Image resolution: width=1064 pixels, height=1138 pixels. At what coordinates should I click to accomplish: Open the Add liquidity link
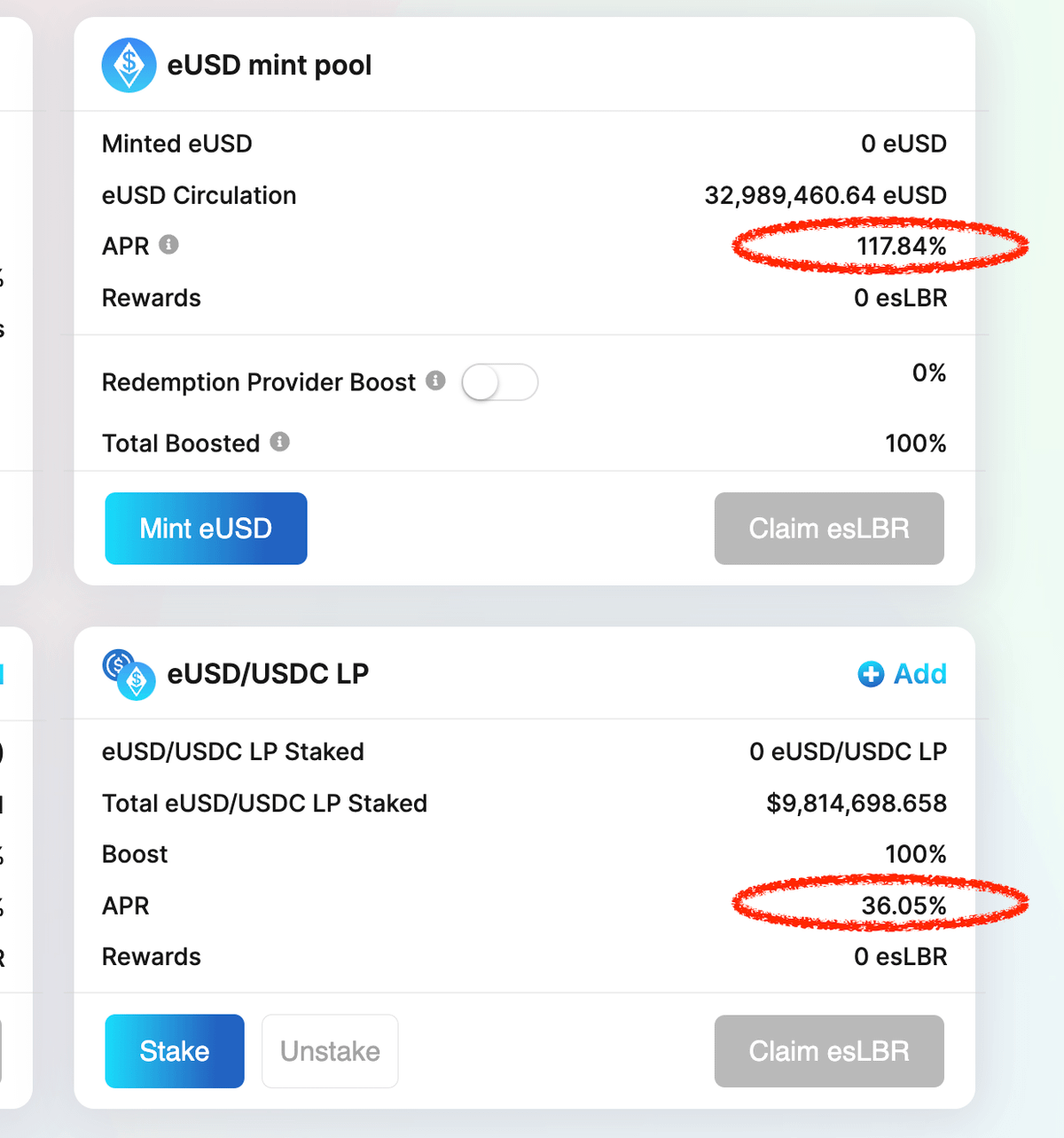click(919, 674)
